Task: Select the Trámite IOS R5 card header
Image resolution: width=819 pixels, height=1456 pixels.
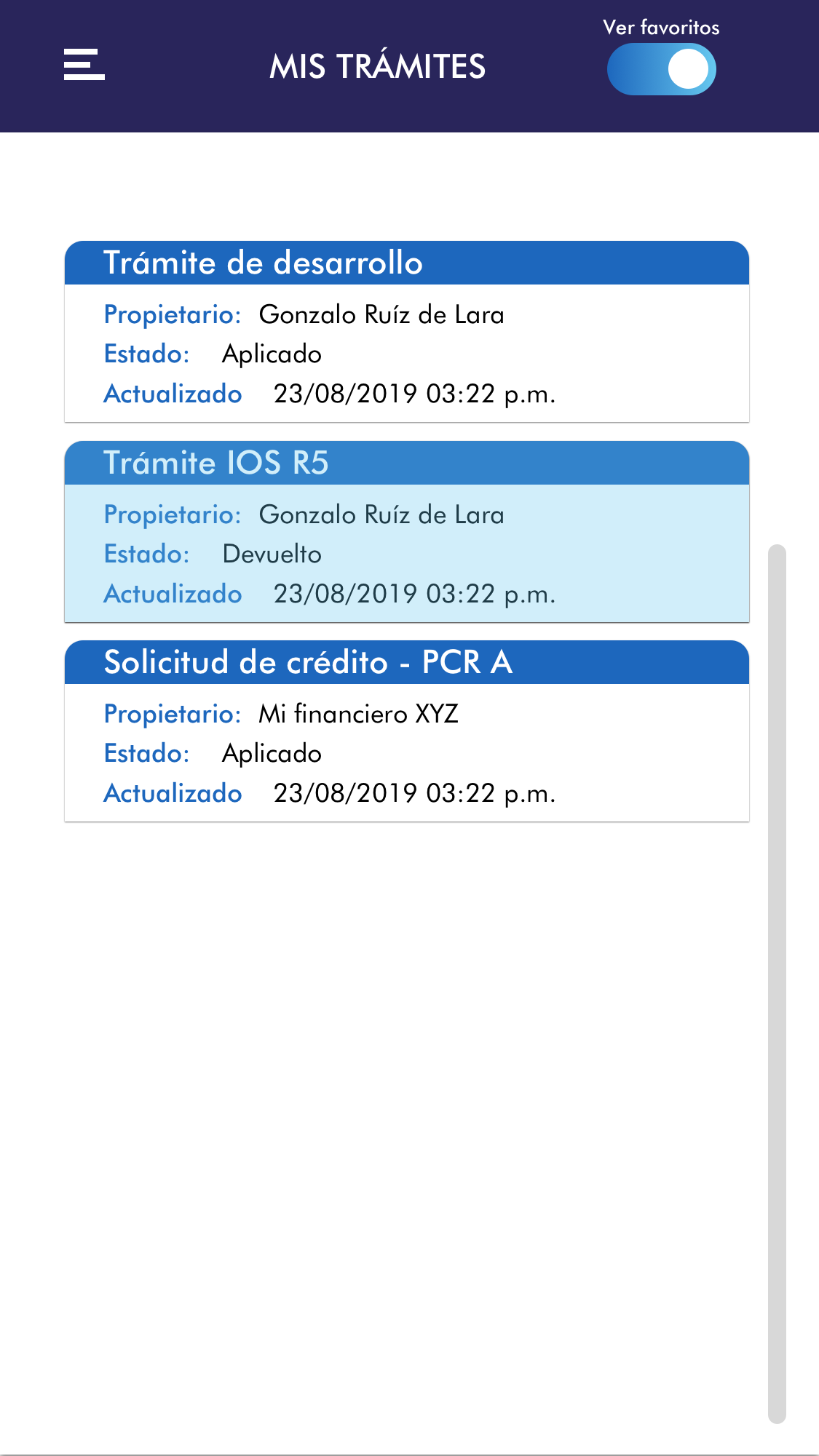Action: tap(406, 463)
